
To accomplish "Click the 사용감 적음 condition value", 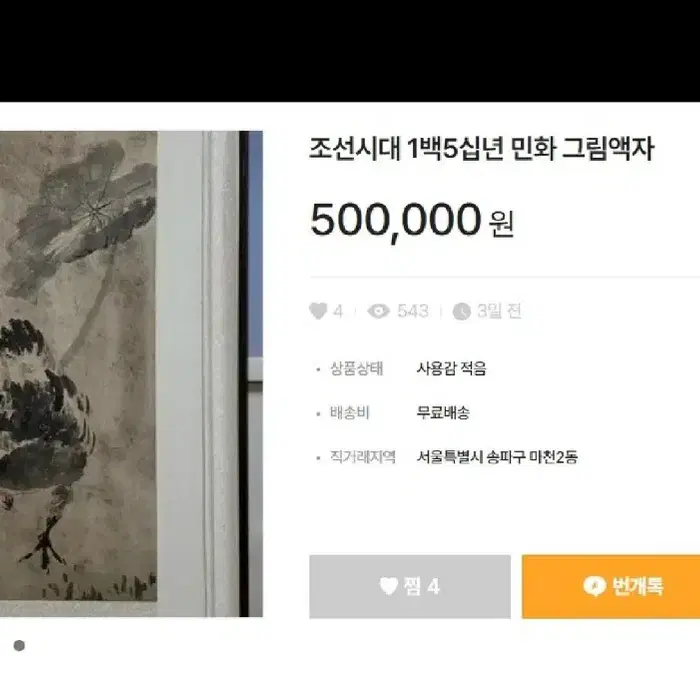I will coord(451,369).
